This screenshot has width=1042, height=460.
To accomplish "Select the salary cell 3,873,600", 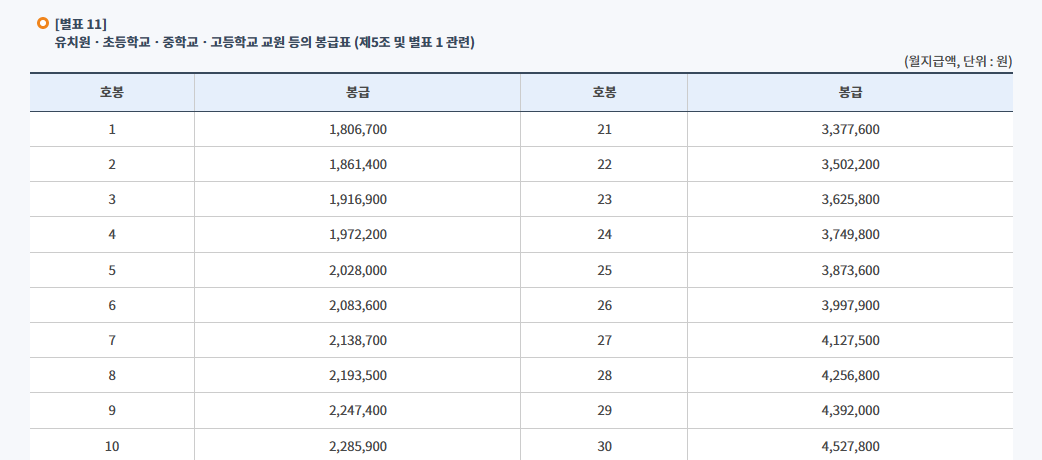I will pyautogui.click(x=851, y=271).
